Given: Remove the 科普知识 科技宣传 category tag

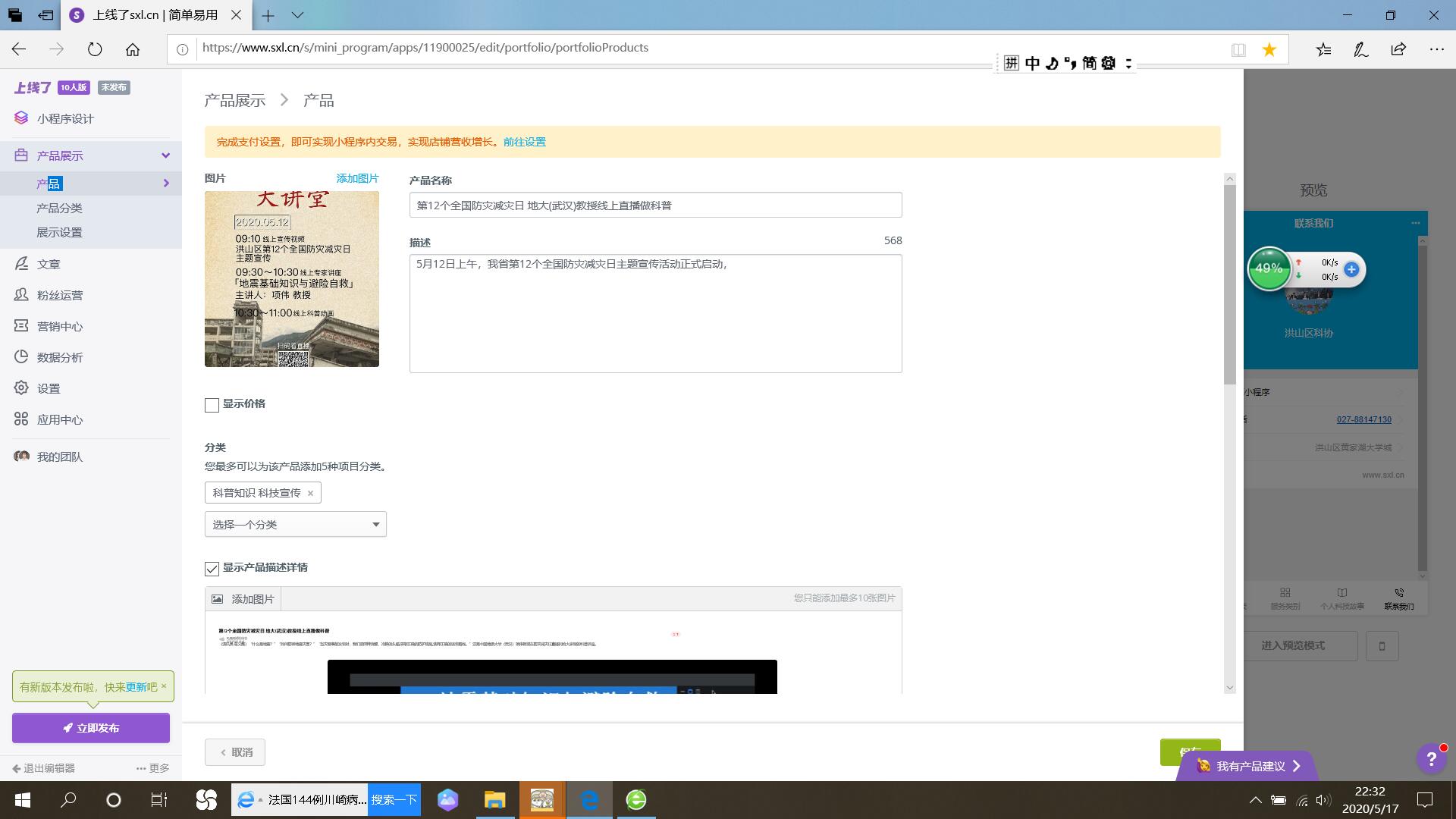Looking at the screenshot, I should click(x=310, y=493).
